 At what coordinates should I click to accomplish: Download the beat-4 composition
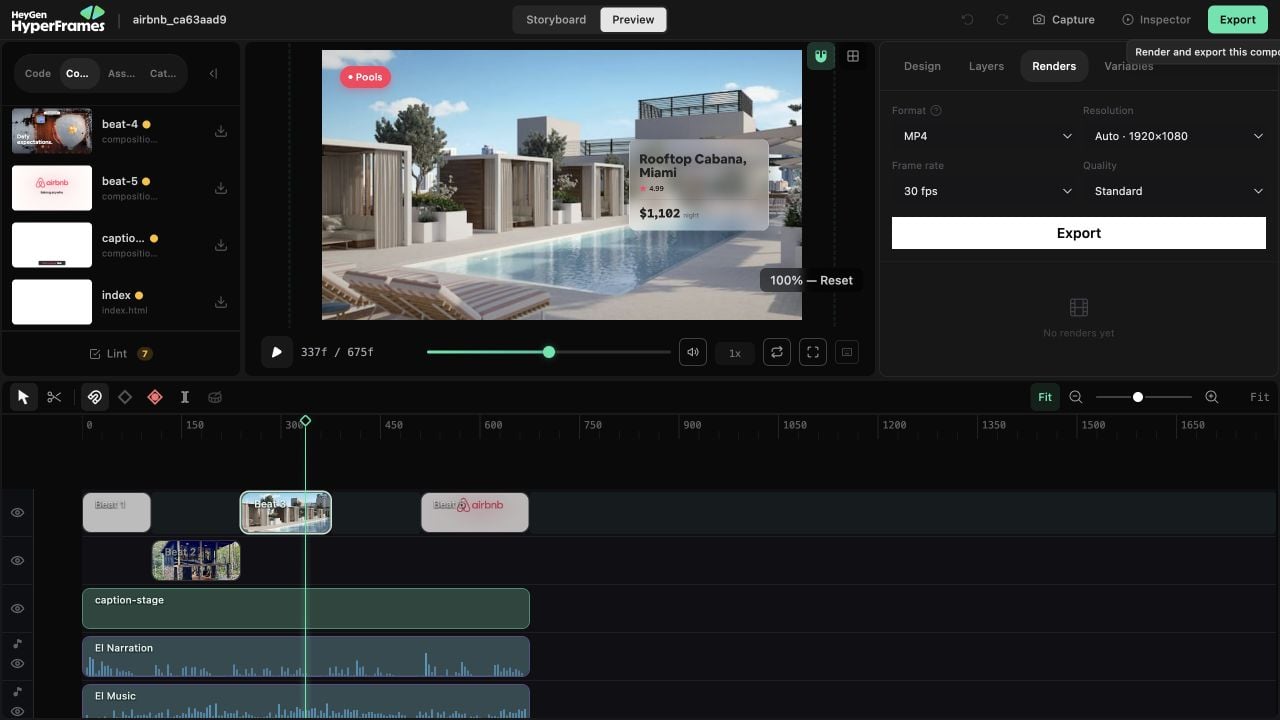[x=221, y=131]
